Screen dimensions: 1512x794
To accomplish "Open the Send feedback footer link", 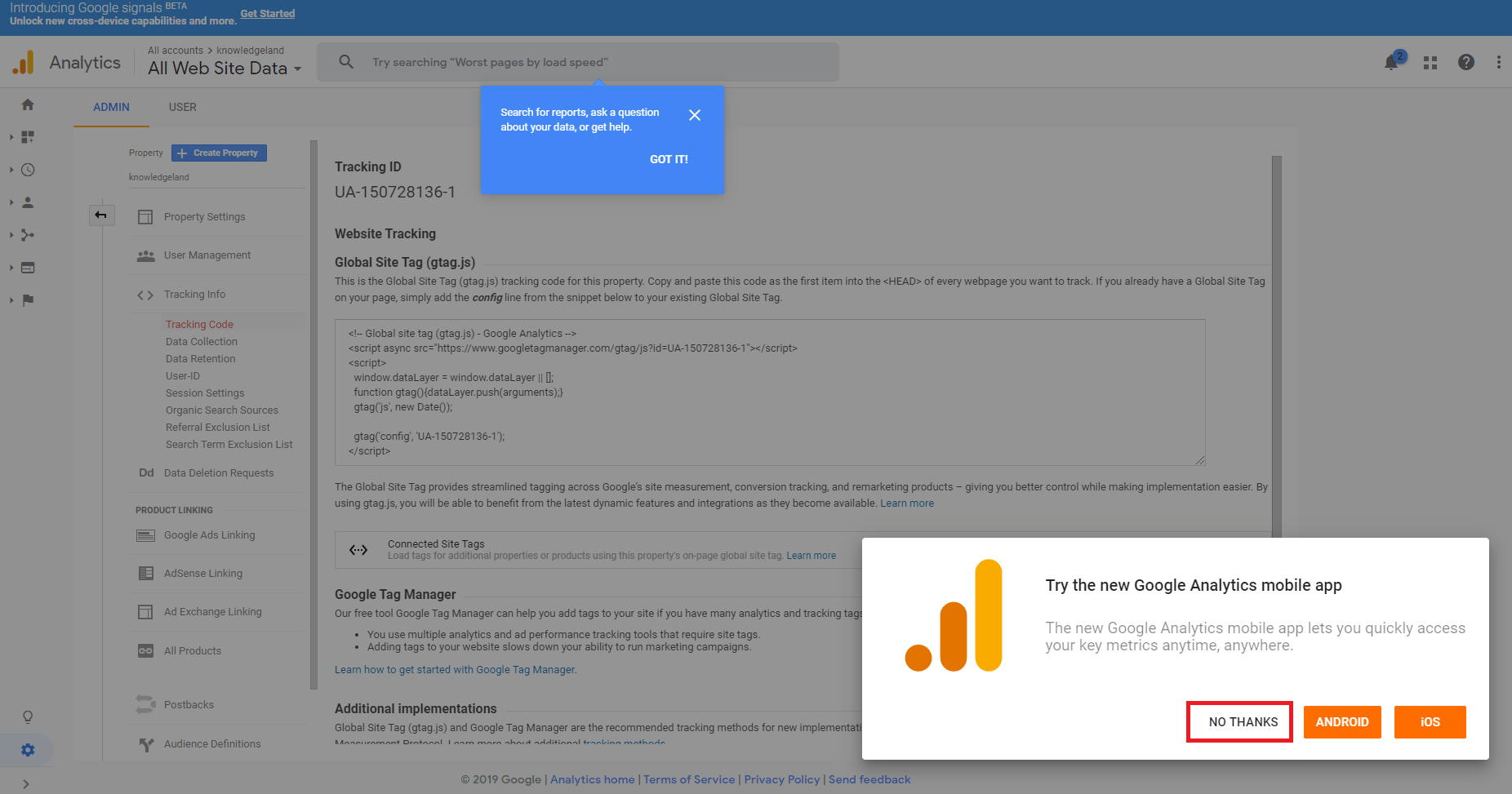I will pos(869,779).
